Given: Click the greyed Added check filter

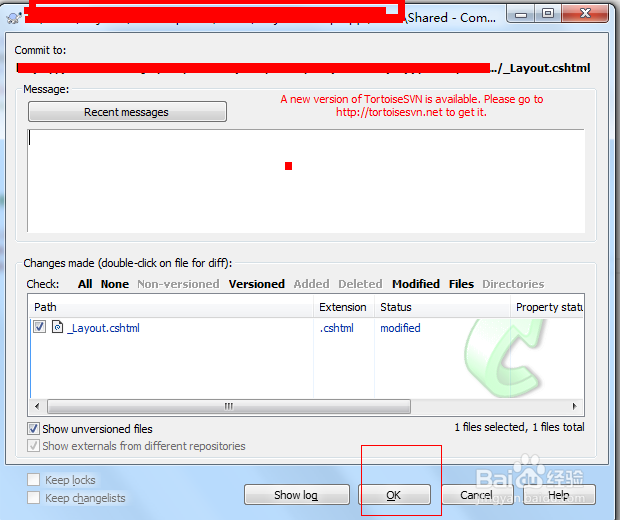Looking at the screenshot, I should tap(311, 284).
